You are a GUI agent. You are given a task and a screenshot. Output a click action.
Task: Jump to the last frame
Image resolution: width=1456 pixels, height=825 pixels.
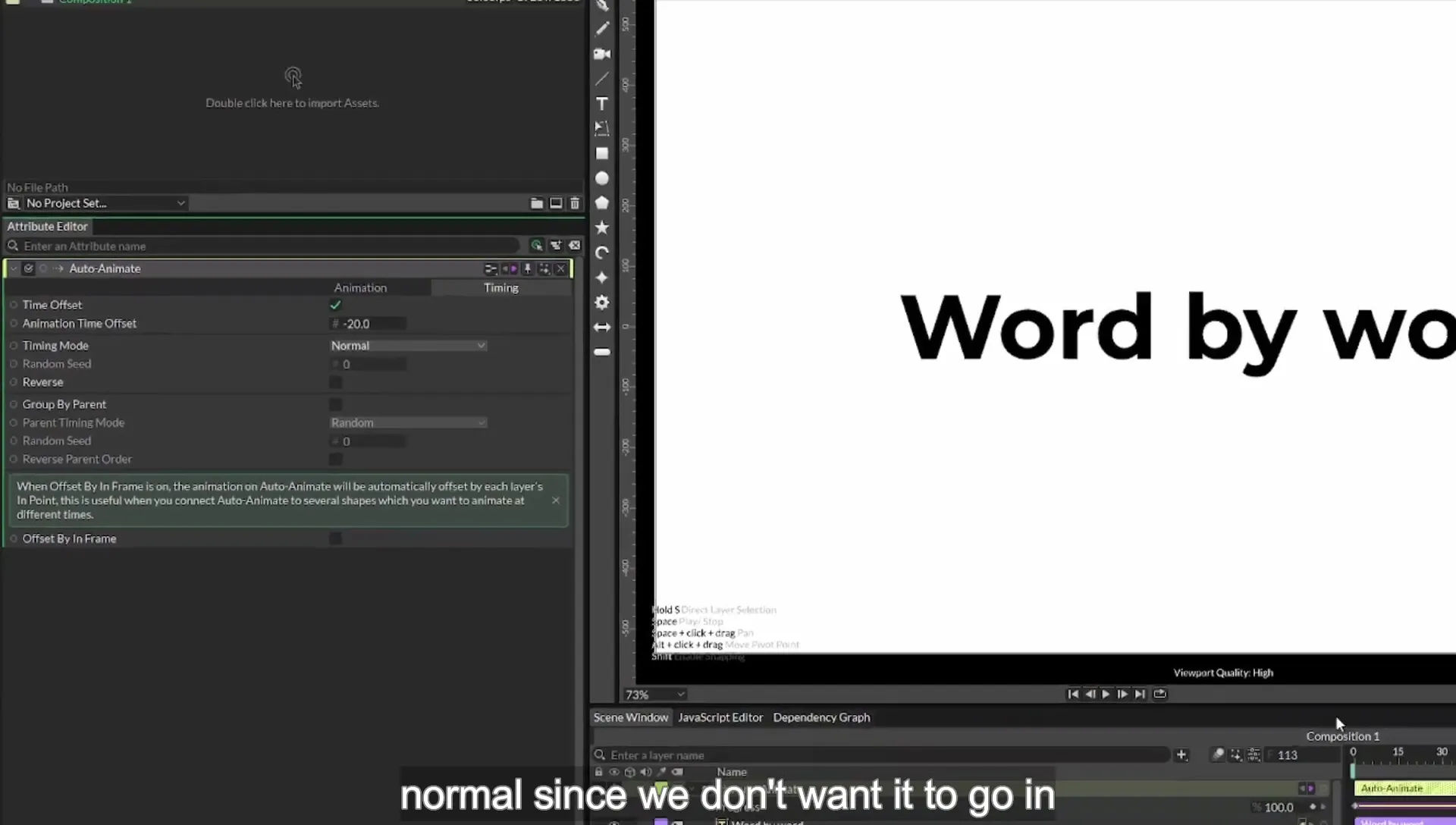click(1140, 694)
